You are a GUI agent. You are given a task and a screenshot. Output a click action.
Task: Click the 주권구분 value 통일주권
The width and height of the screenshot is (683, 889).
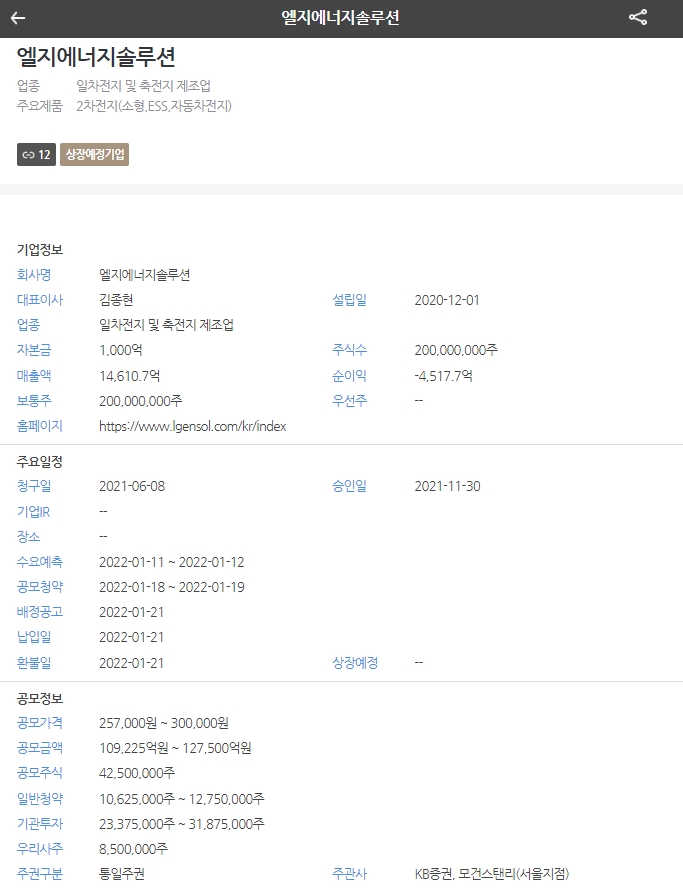pos(122,874)
